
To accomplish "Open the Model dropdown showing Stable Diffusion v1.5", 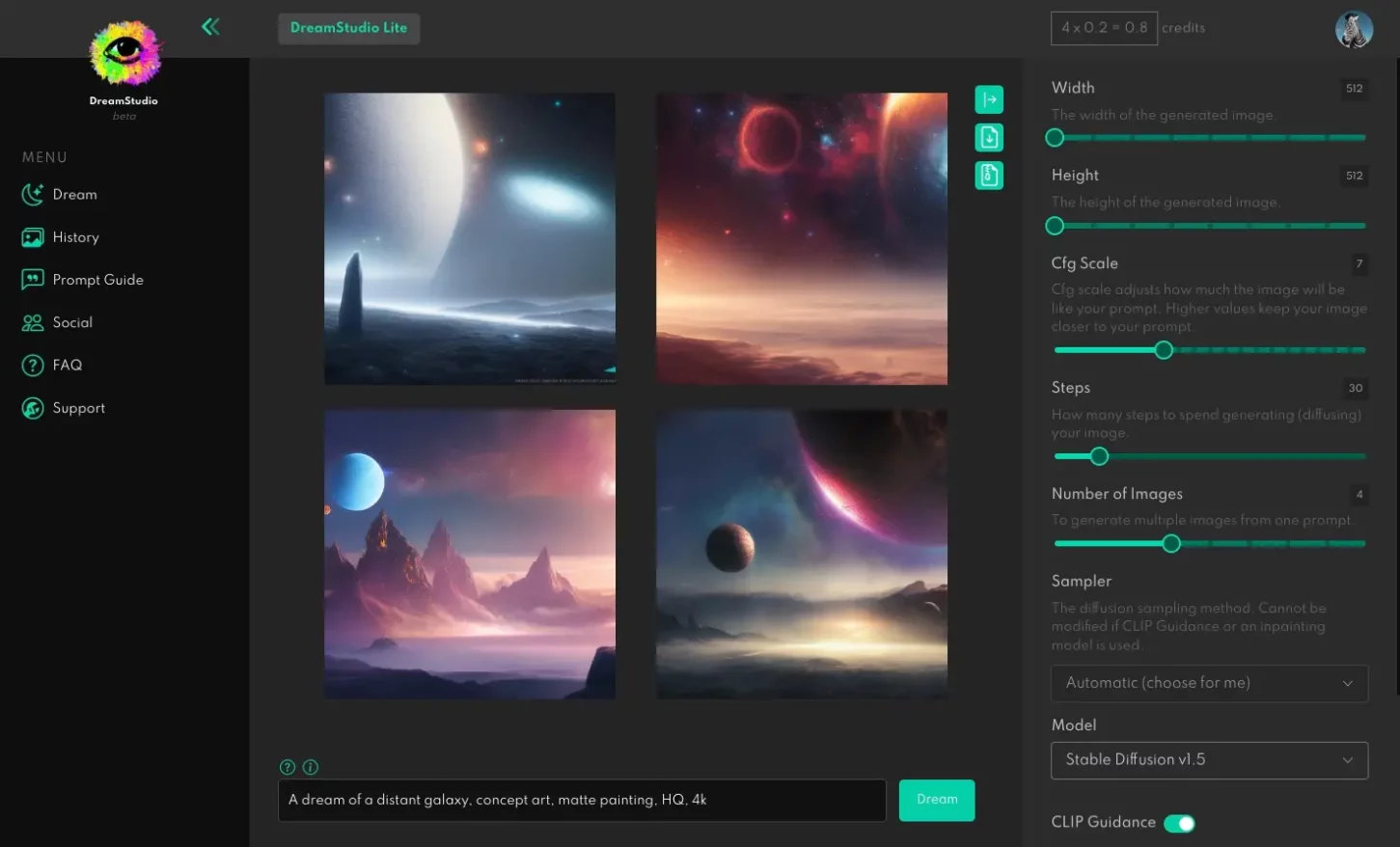I will pos(1208,760).
